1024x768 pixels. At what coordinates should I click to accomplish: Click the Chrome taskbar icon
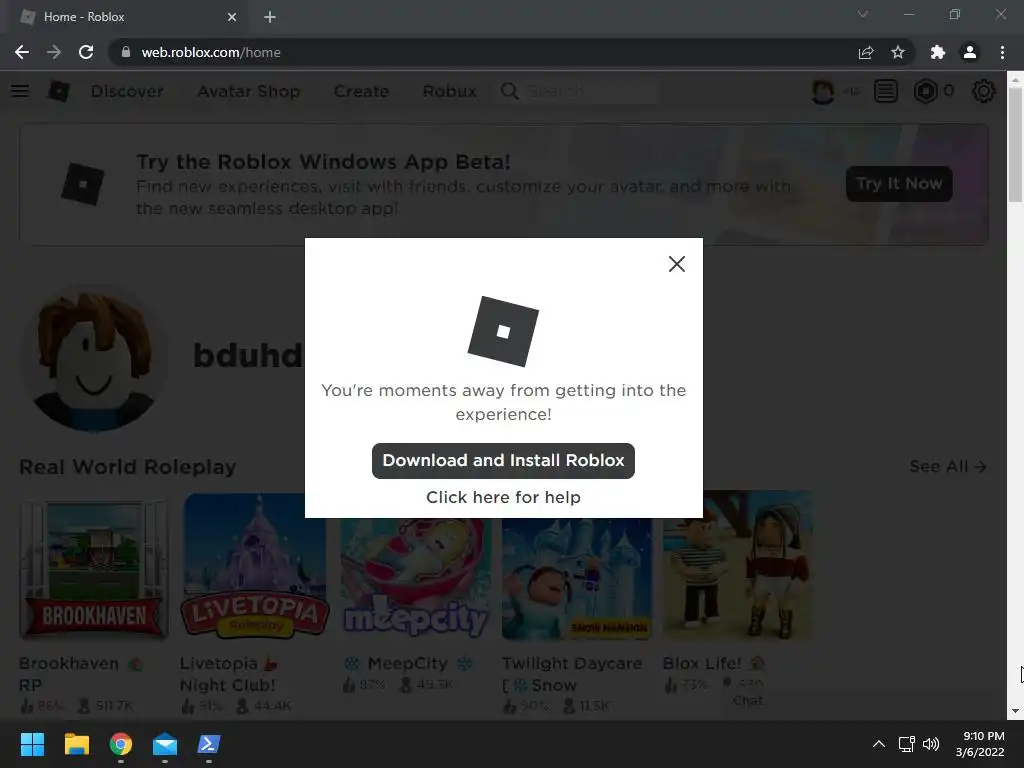[x=121, y=744]
